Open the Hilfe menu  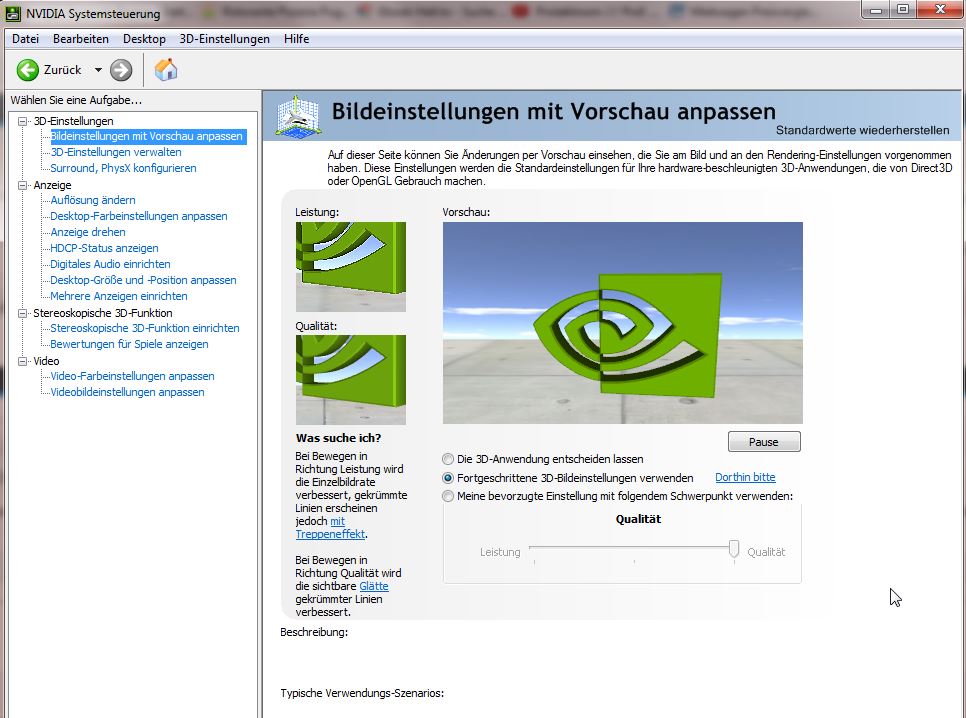pos(296,39)
